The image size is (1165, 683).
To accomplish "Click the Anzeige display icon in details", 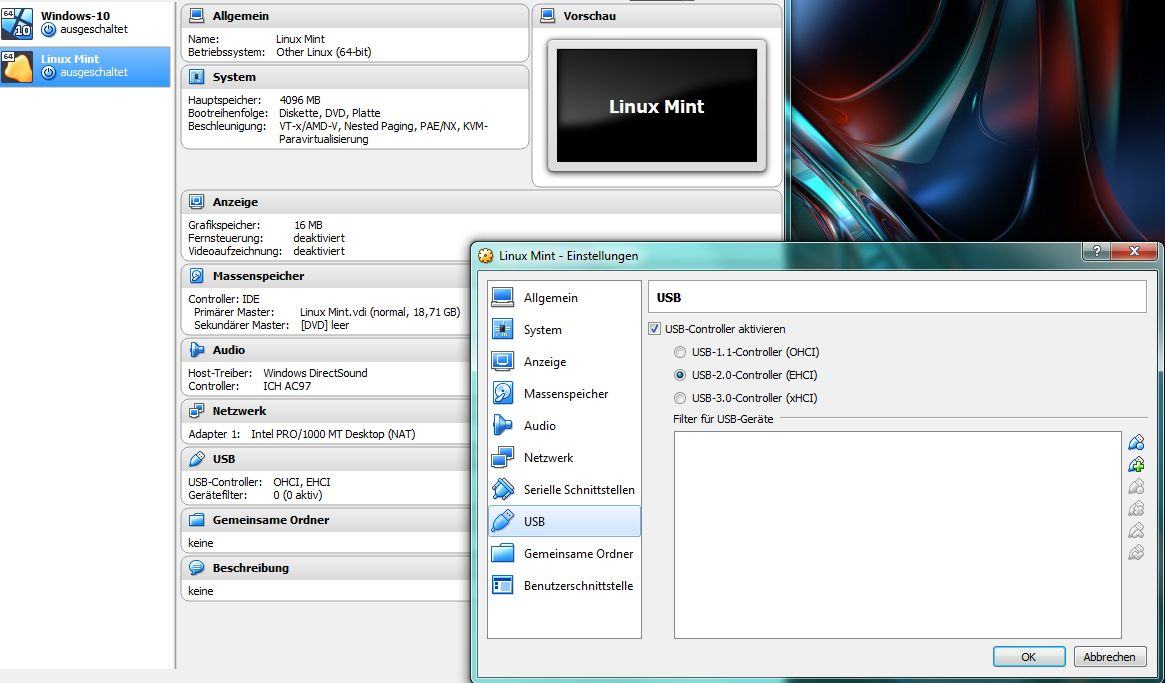I will tap(196, 201).
